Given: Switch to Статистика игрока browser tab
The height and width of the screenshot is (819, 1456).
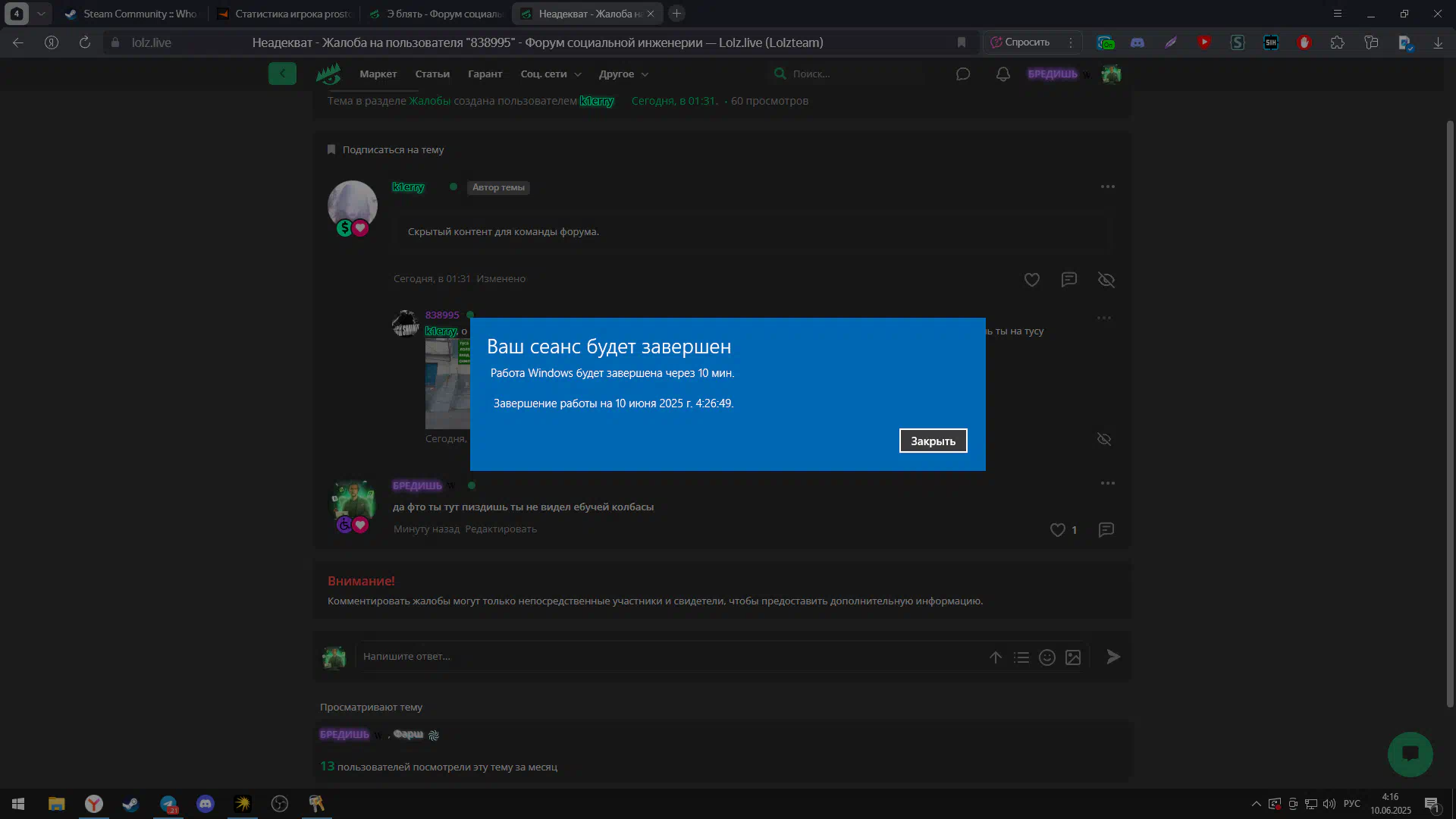Looking at the screenshot, I should tap(284, 14).
